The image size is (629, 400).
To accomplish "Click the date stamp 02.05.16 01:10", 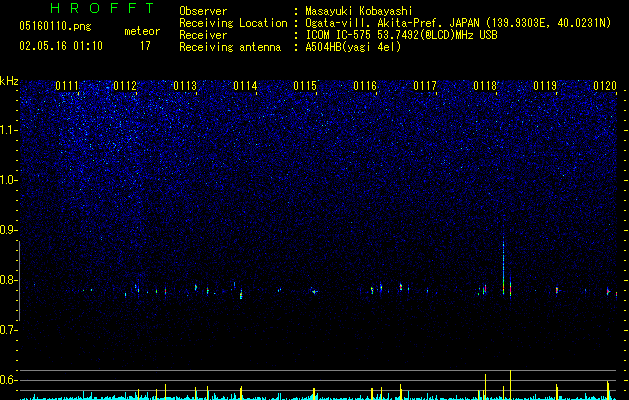I will pos(61,46).
